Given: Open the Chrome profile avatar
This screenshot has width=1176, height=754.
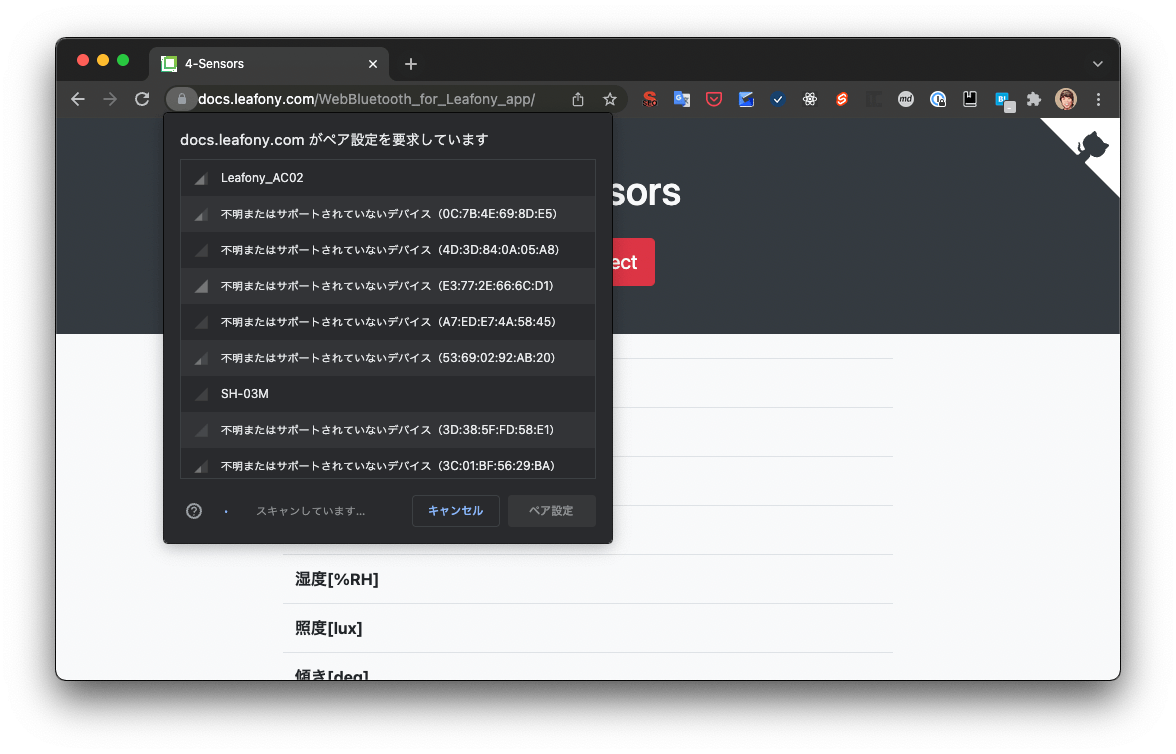Looking at the screenshot, I should (1066, 99).
